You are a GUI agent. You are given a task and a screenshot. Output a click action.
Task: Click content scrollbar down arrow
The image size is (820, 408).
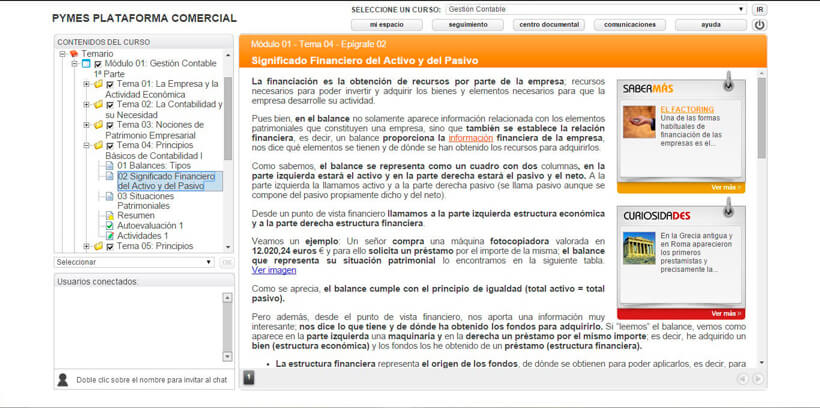[x=761, y=362]
